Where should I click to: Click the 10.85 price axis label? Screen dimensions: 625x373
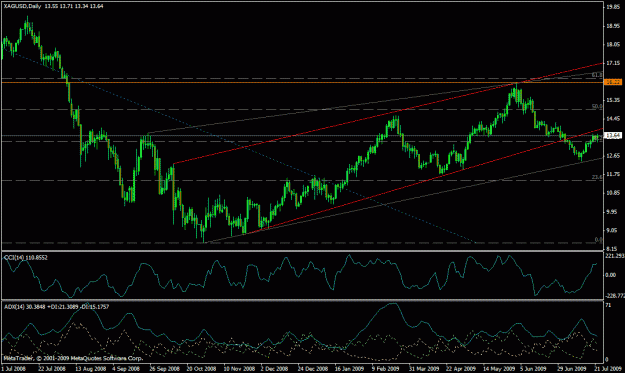coord(613,193)
